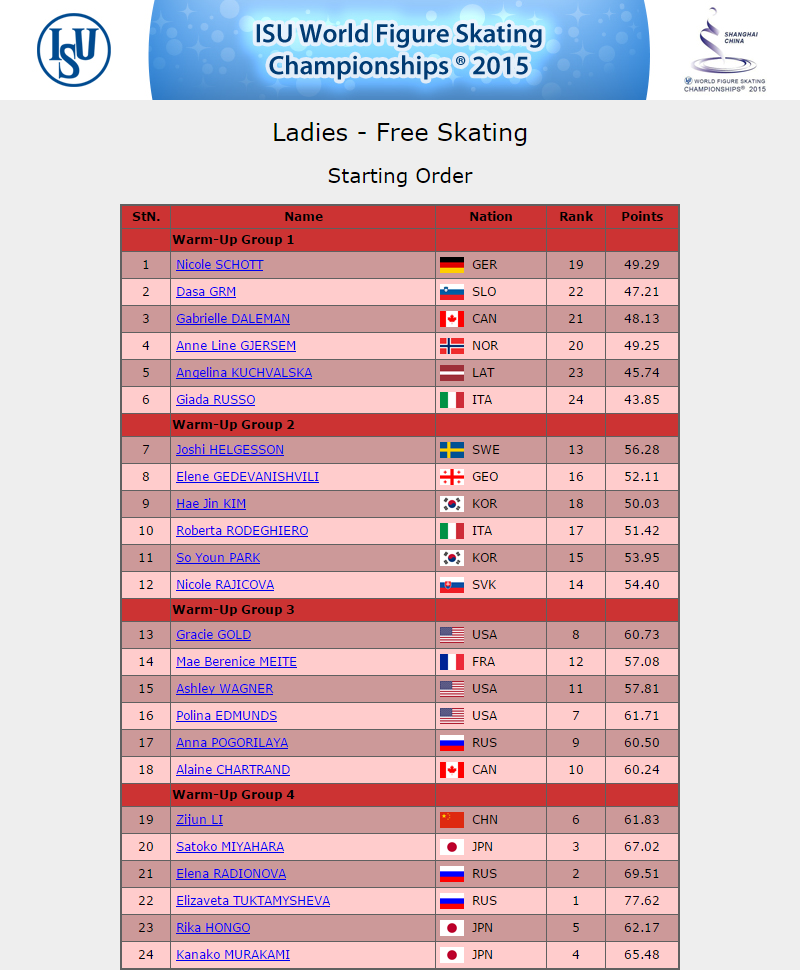
Task: Open Kanako MURAKAMI's profile link
Action: [x=233, y=955]
